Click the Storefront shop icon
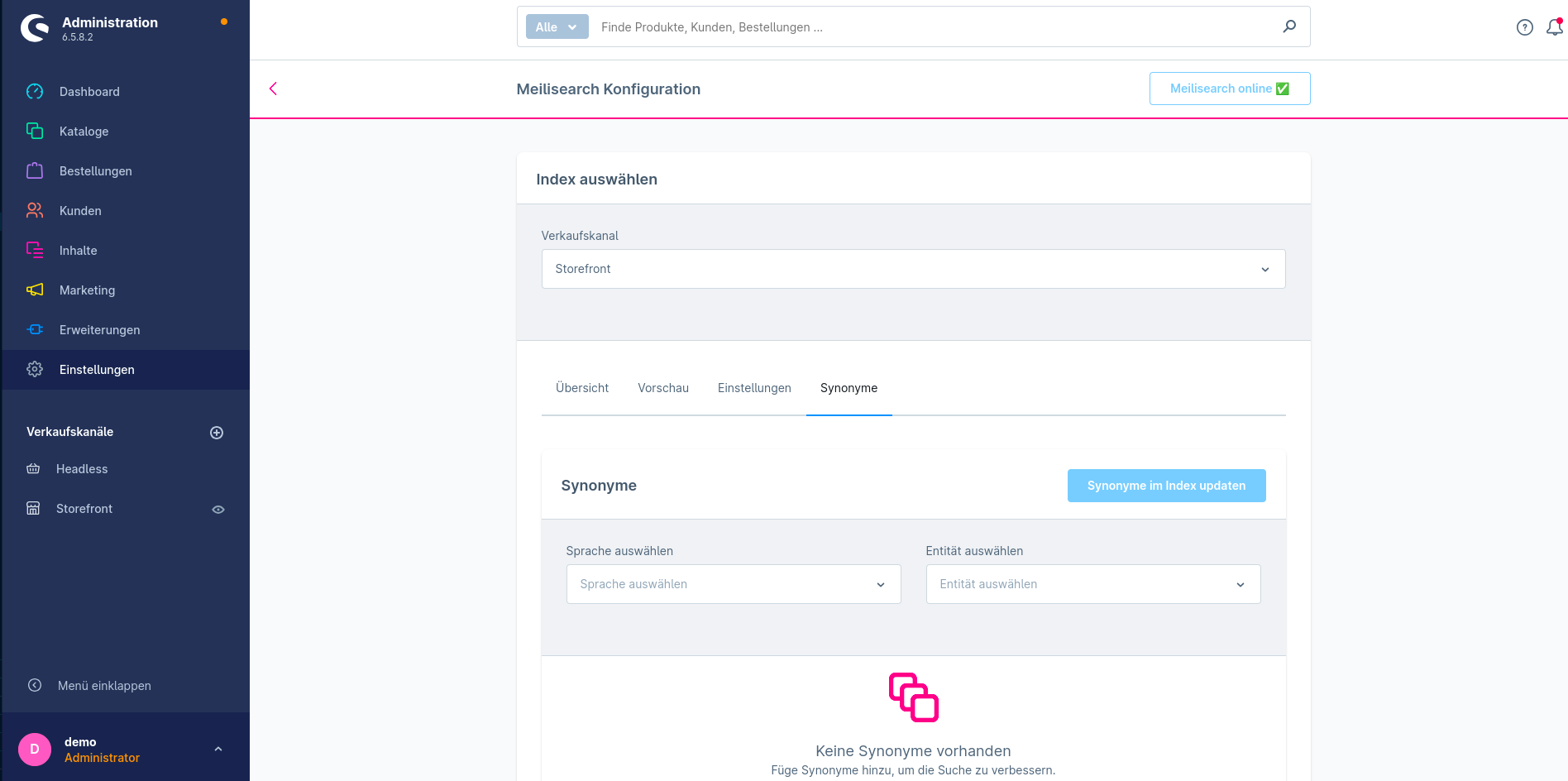This screenshot has width=1568, height=781. (33, 509)
